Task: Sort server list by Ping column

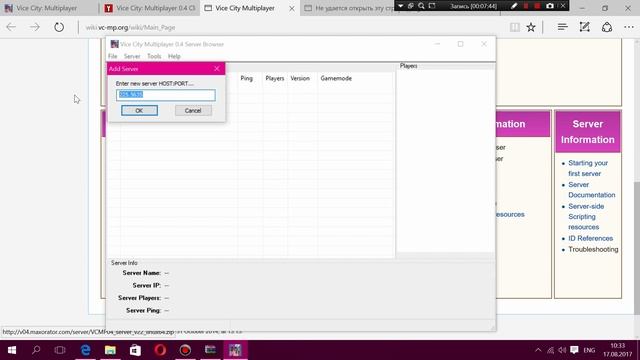Action: pos(247,78)
